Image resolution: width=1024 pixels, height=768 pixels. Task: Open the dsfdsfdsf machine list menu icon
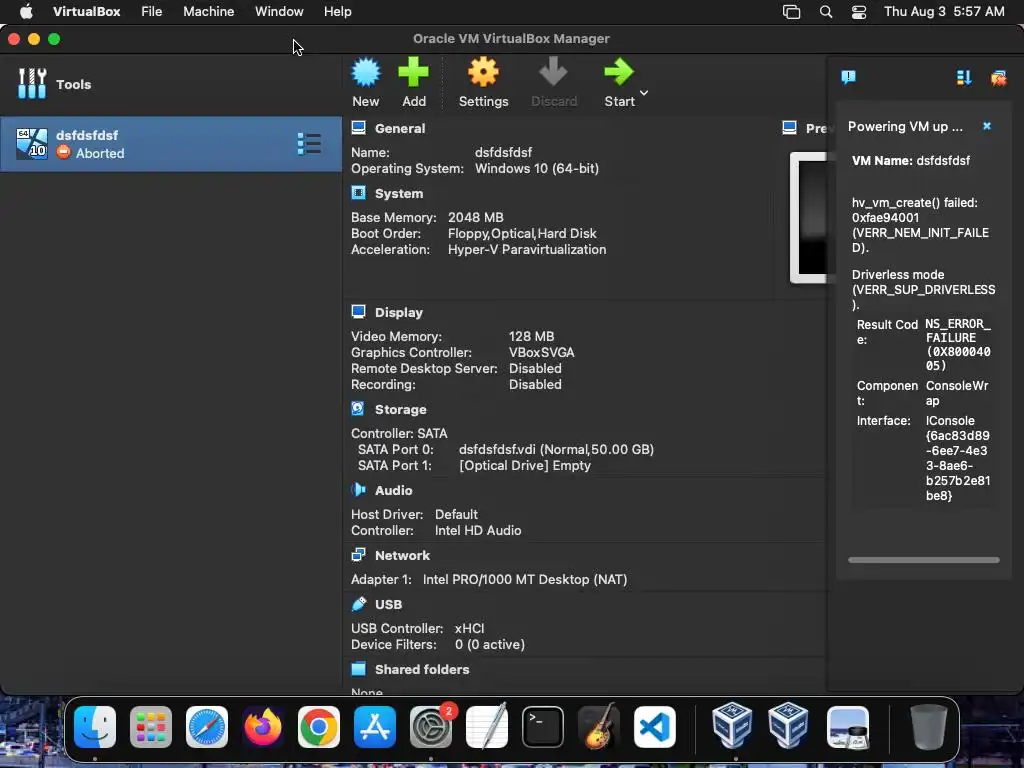click(x=309, y=144)
